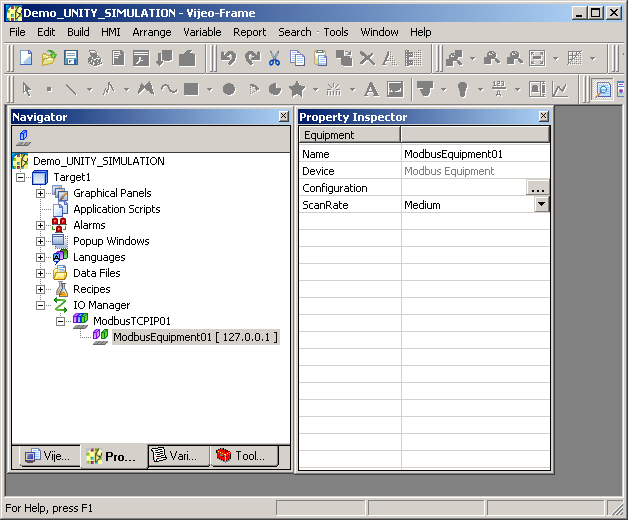Select the Point drawing tool

click(49, 89)
